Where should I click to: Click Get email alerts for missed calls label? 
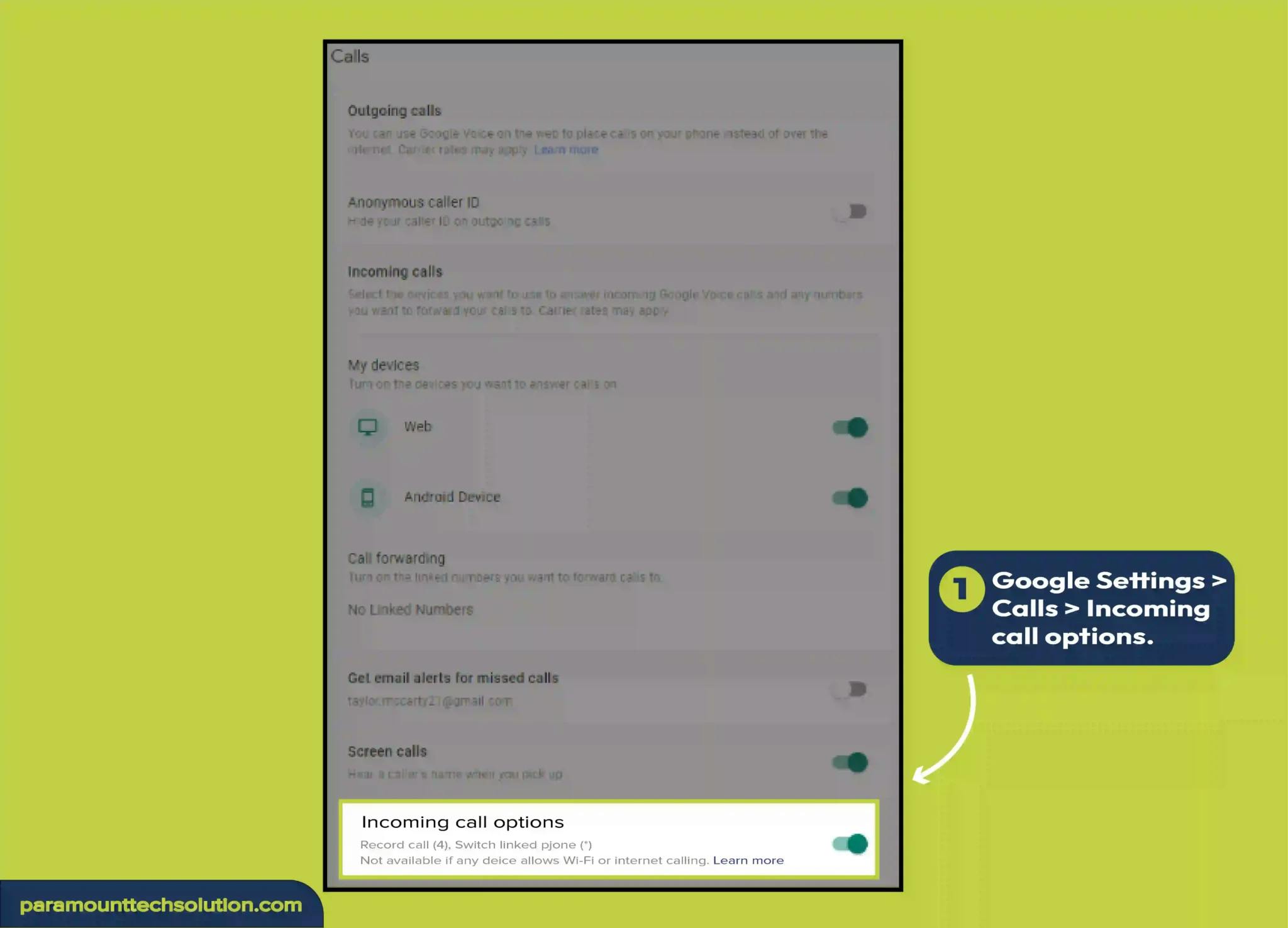pos(453,678)
